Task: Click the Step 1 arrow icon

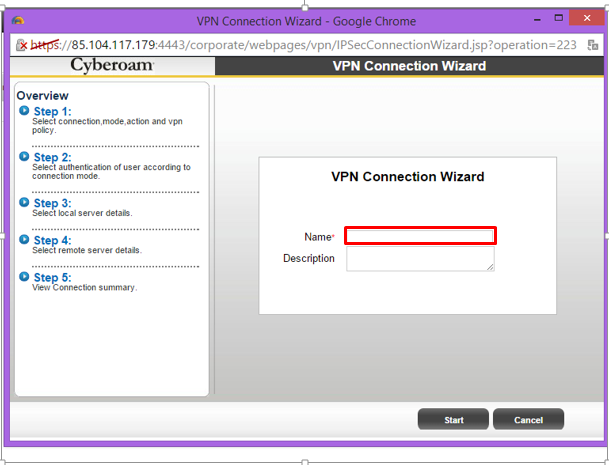Action: pos(24,111)
